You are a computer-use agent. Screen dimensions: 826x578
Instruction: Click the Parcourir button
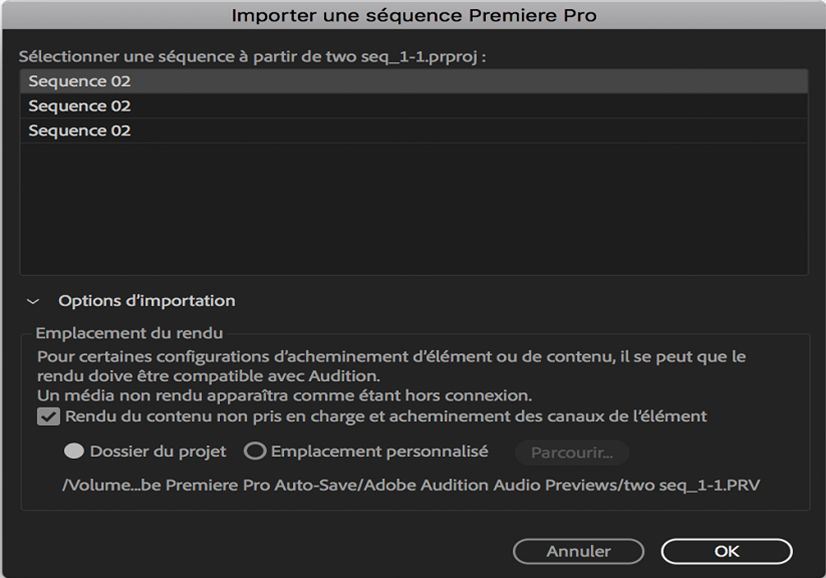pyautogui.click(x=570, y=452)
